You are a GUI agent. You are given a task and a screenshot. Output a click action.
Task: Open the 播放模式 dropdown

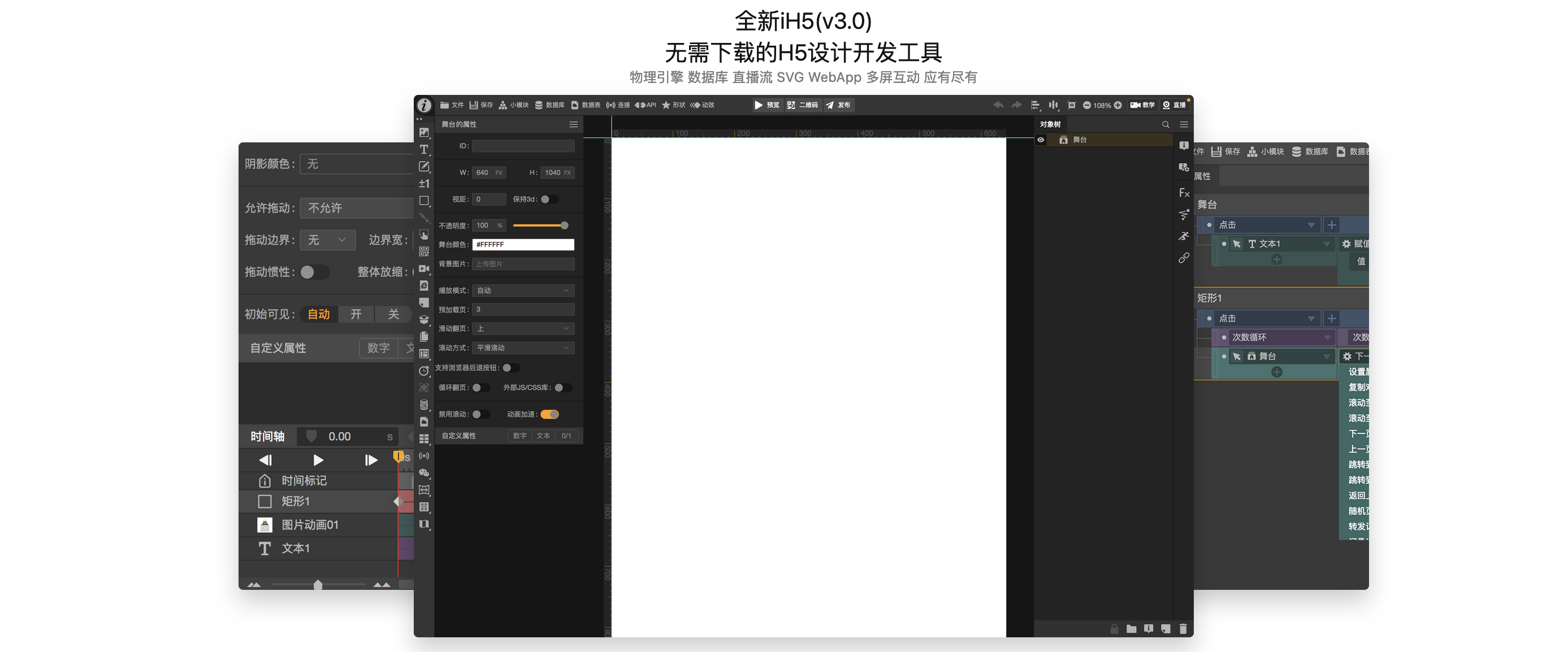pyautogui.click(x=522, y=290)
